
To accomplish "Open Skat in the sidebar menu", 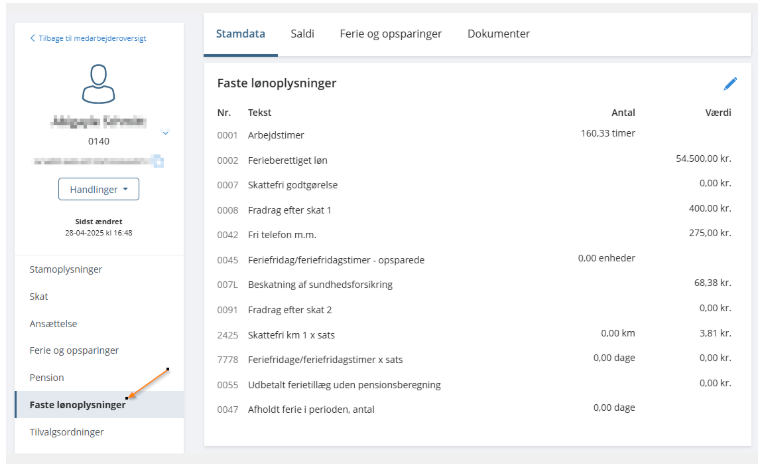I will pyautogui.click(x=39, y=296).
